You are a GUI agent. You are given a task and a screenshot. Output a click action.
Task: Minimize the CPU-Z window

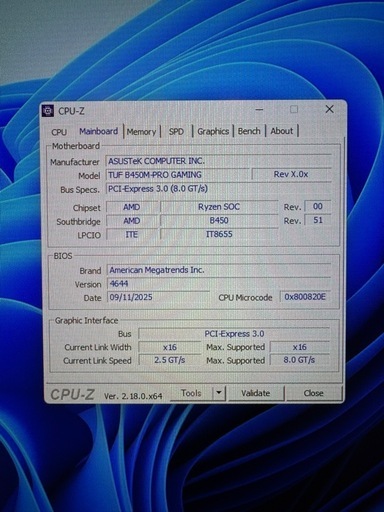[x=260, y=109]
